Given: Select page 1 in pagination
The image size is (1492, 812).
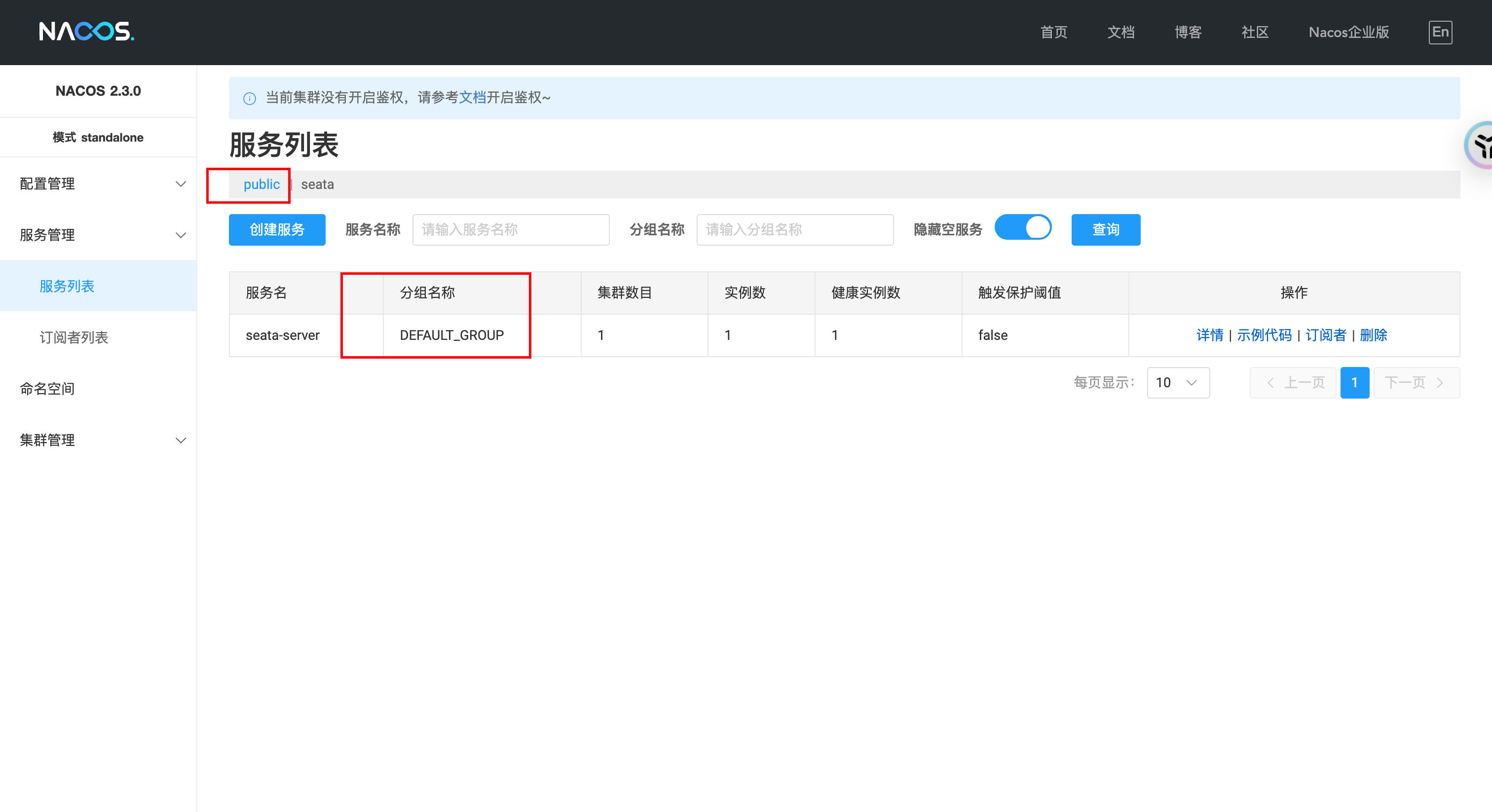Looking at the screenshot, I should coord(1355,383).
